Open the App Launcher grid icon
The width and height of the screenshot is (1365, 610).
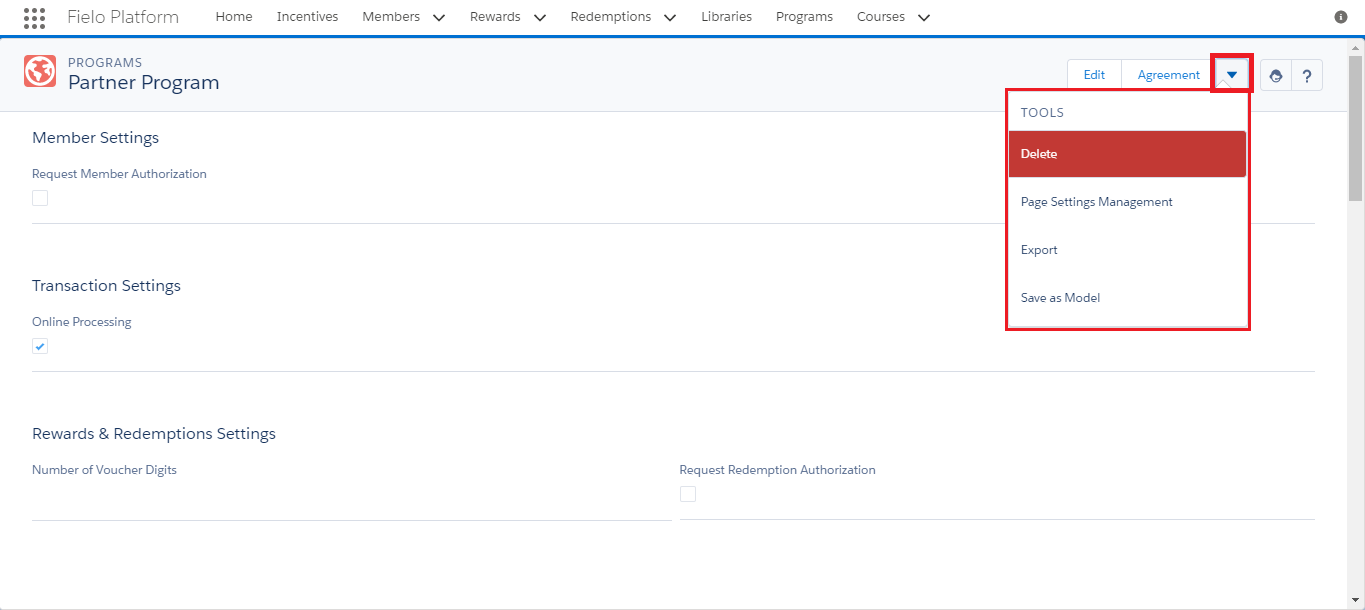point(34,17)
